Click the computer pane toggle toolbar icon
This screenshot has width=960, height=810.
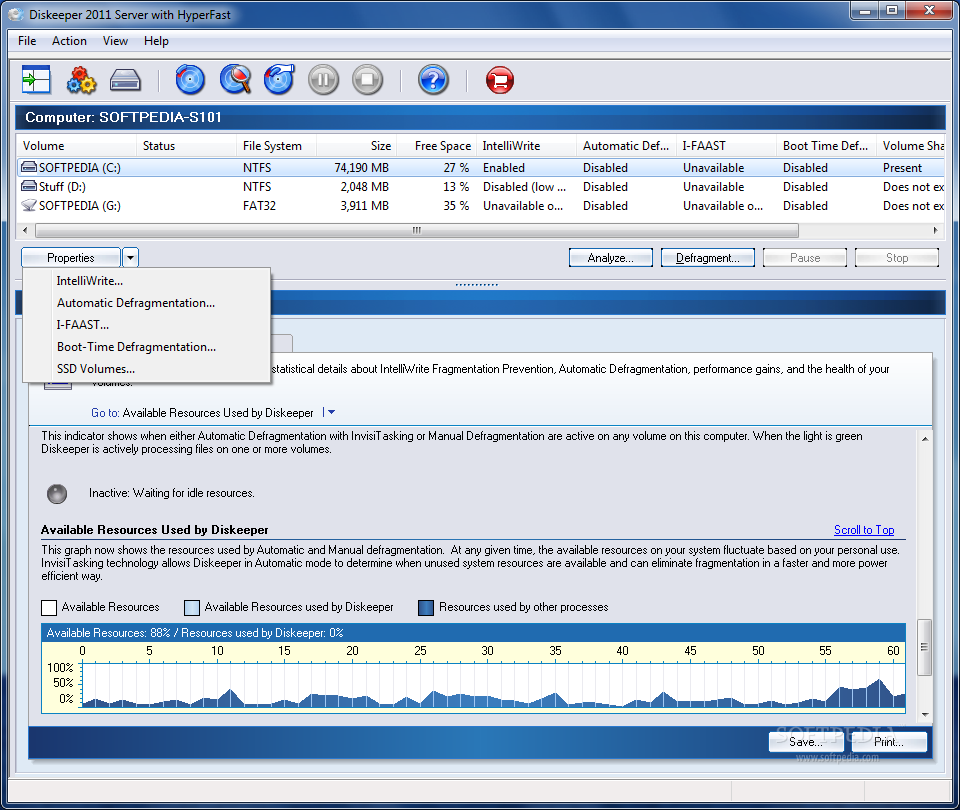click(36, 80)
